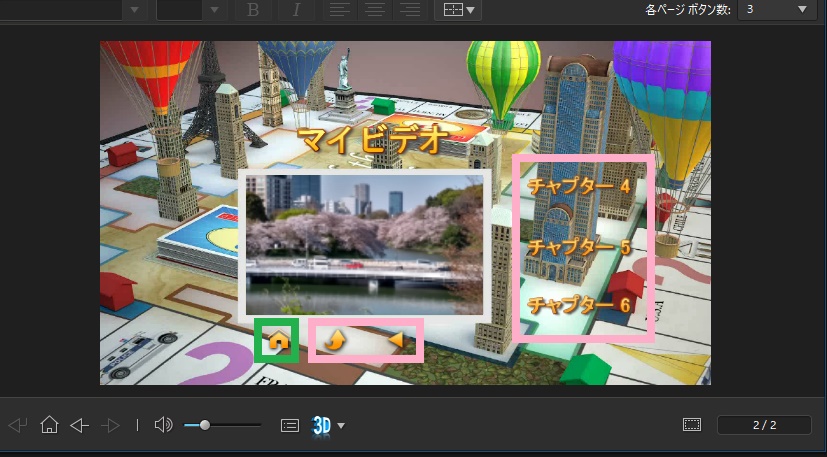Toggle bold text formatting
827x457 pixels.
253,10
